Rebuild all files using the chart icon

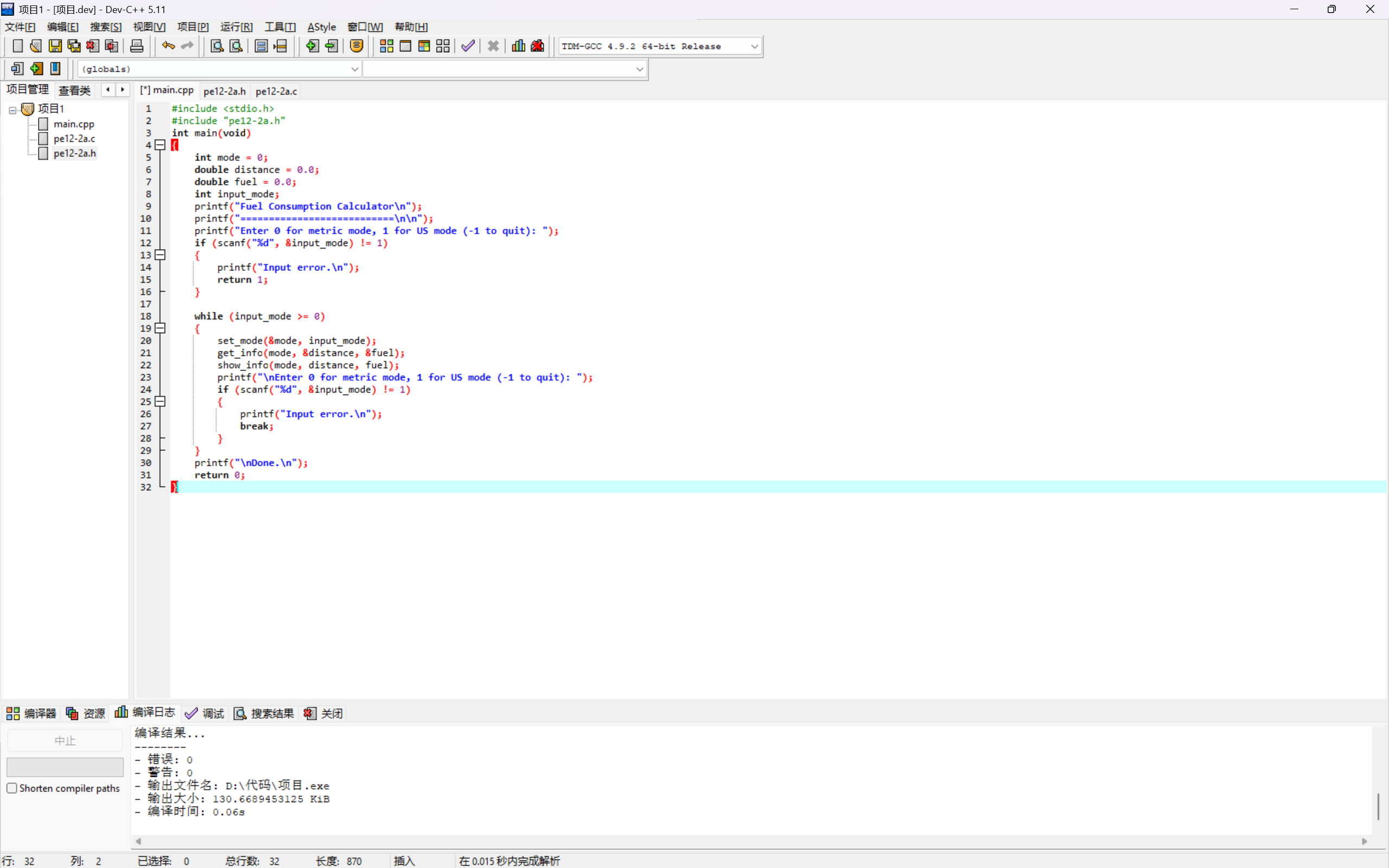tap(517, 46)
